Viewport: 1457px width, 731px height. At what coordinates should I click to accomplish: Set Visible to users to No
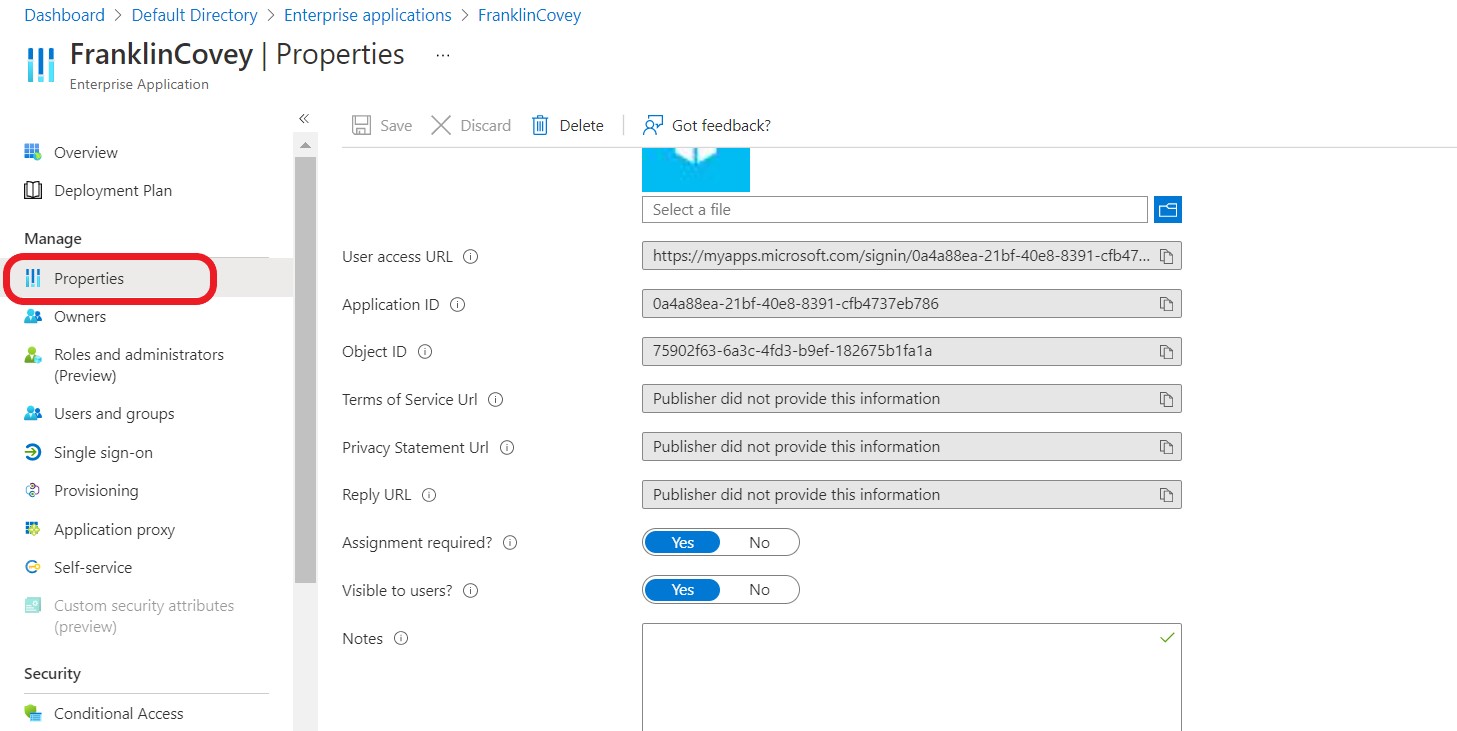point(759,589)
